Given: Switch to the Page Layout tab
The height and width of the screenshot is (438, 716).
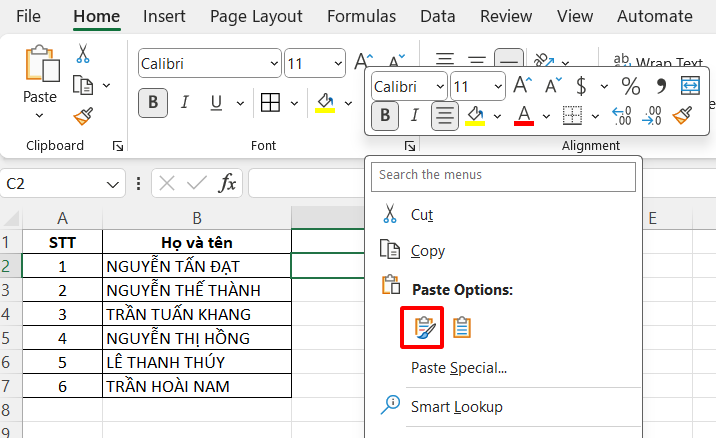Looking at the screenshot, I should 256,16.
